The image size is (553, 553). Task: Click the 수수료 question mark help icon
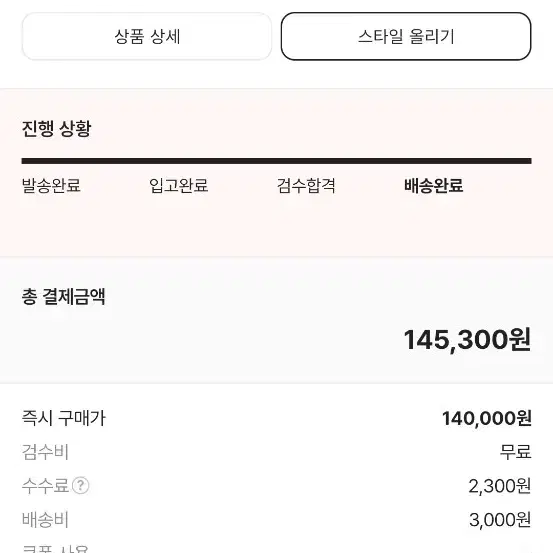tap(80, 485)
